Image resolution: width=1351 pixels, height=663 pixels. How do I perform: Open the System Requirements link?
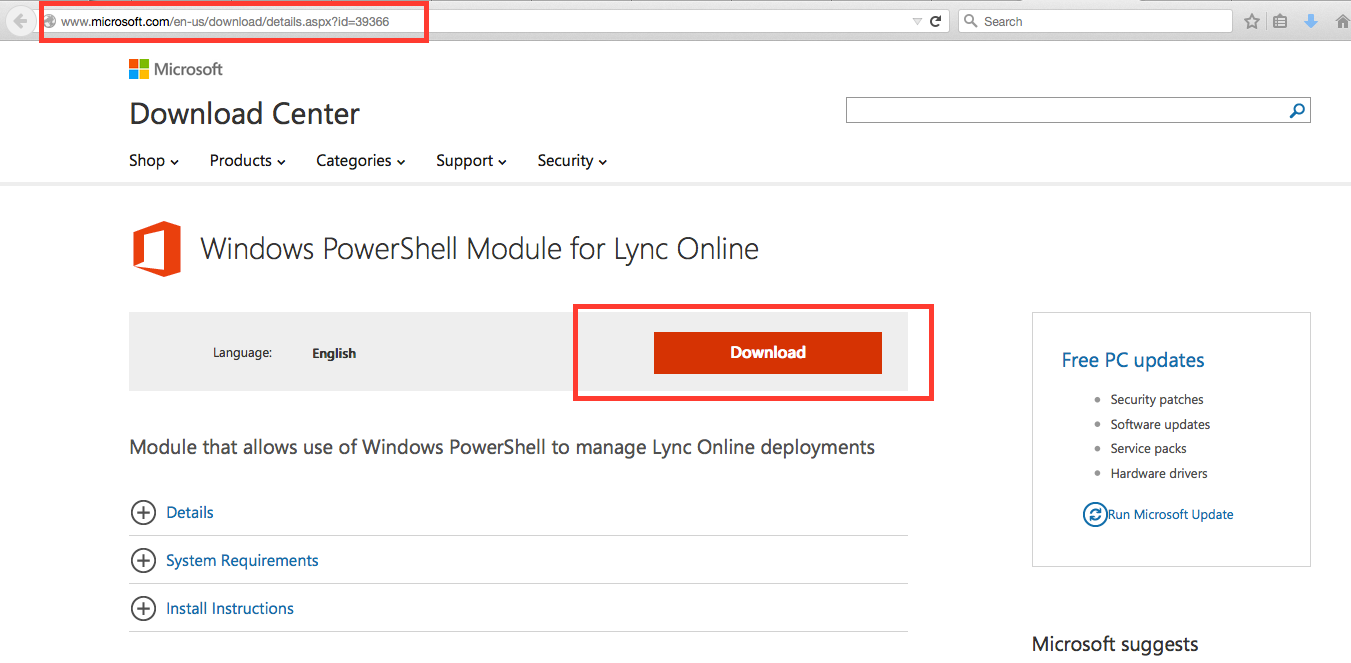242,561
